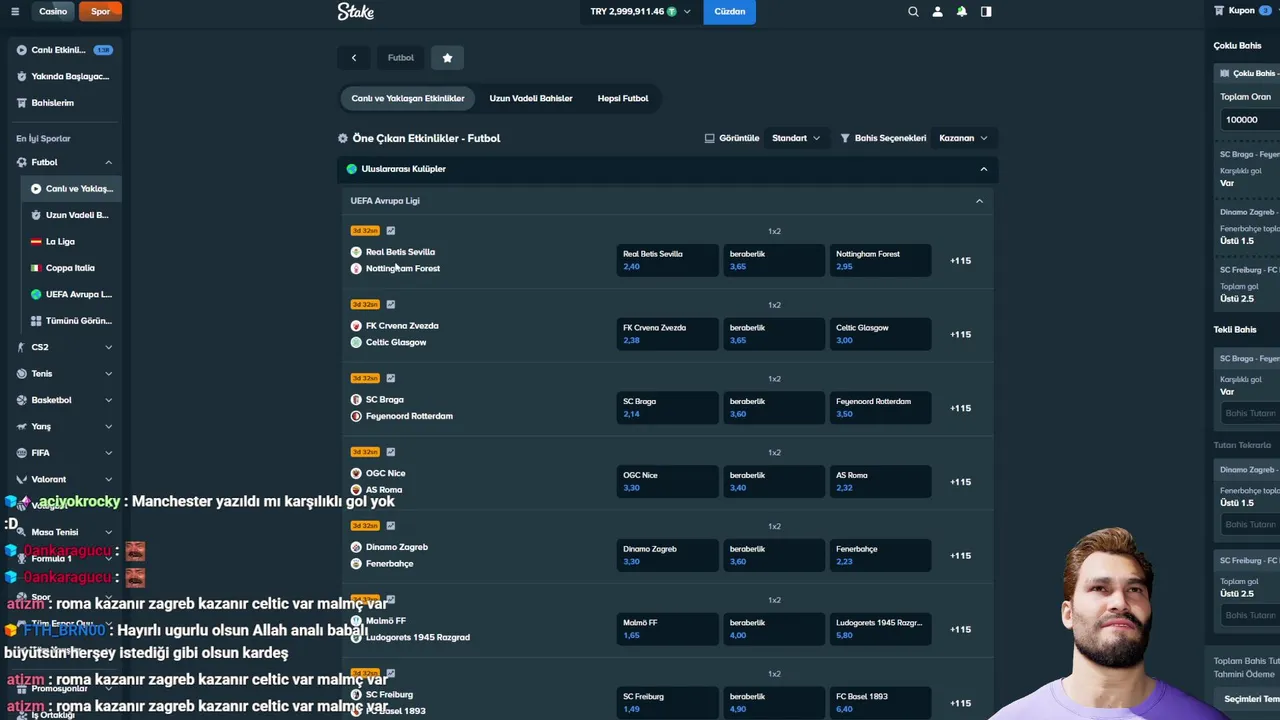
Task: Click stats icon for SC Braga match
Action: [391, 378]
